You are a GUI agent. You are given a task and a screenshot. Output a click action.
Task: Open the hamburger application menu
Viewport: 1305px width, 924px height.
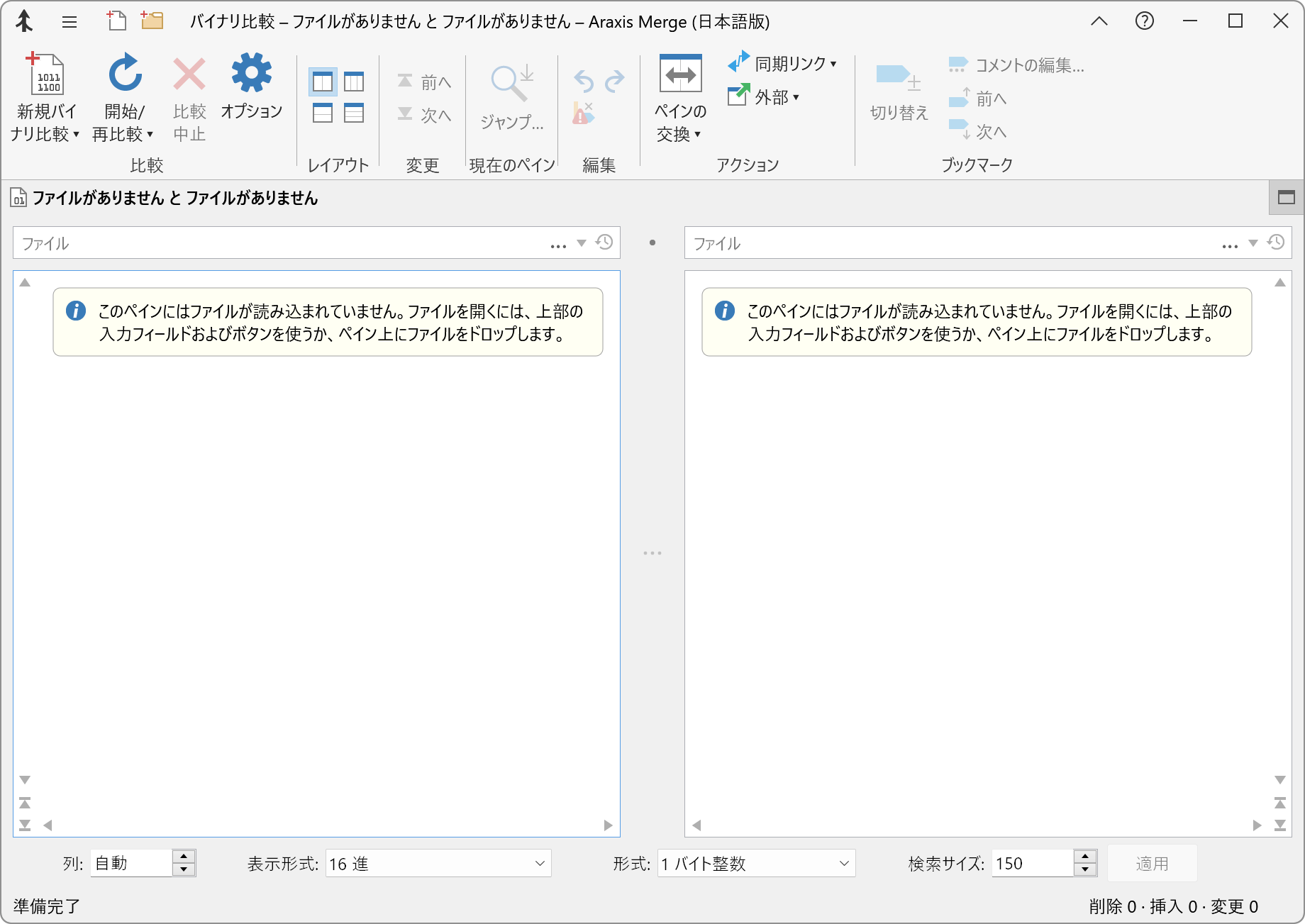point(69,22)
